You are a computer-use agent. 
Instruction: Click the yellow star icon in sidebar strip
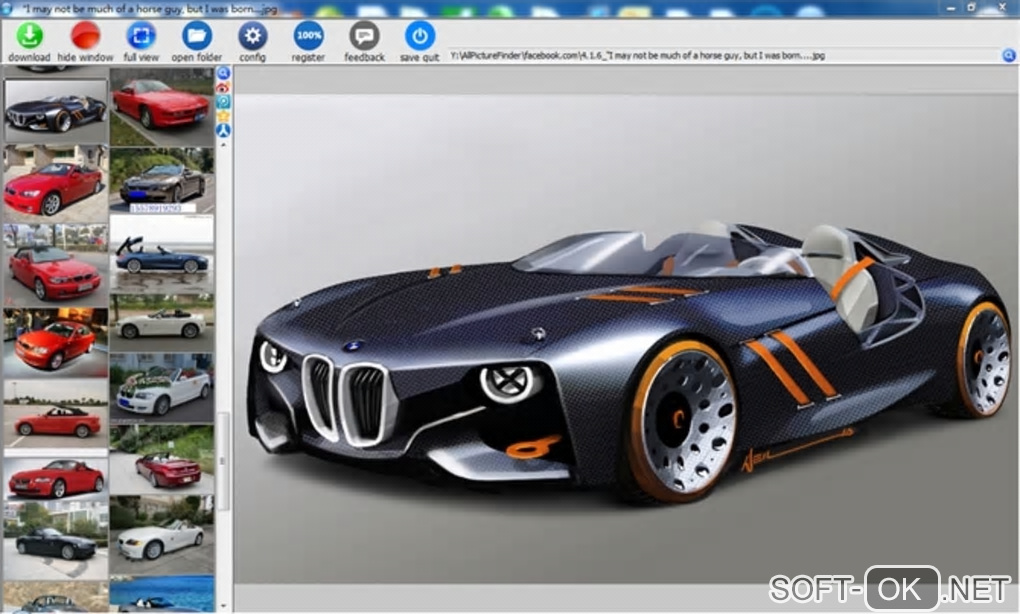point(224,116)
